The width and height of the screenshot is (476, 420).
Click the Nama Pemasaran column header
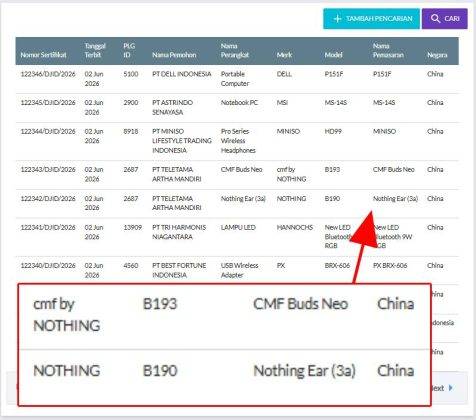[x=388, y=50]
